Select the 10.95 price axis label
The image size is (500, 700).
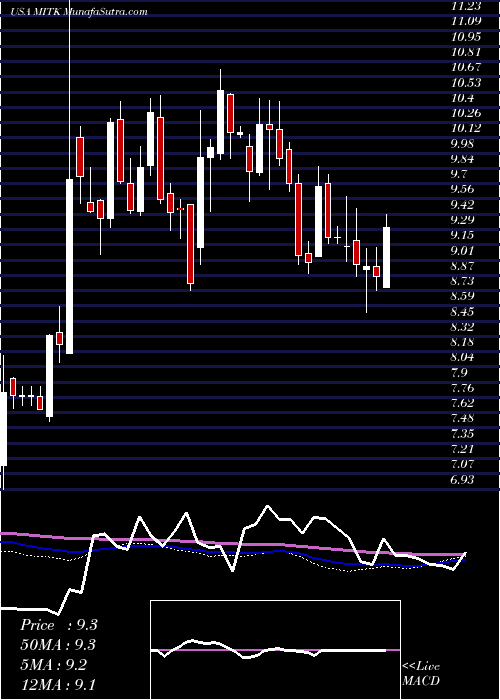(x=466, y=36)
